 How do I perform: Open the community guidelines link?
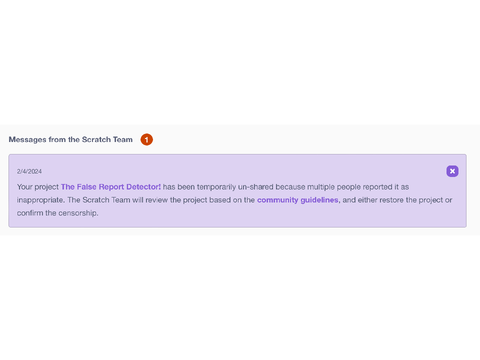point(298,200)
